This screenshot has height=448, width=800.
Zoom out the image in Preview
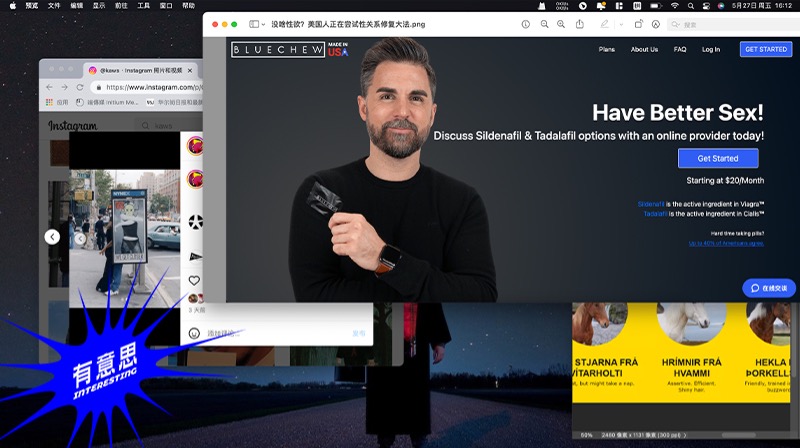(x=544, y=24)
